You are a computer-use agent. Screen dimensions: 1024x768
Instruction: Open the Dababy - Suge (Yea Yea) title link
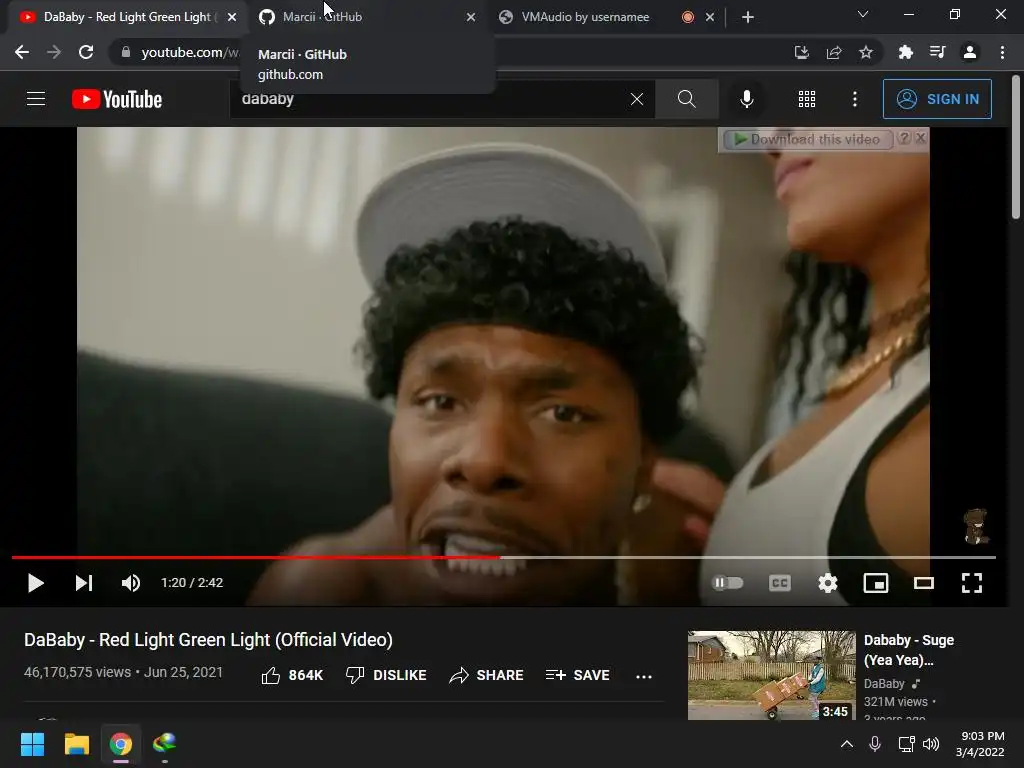pos(908,650)
